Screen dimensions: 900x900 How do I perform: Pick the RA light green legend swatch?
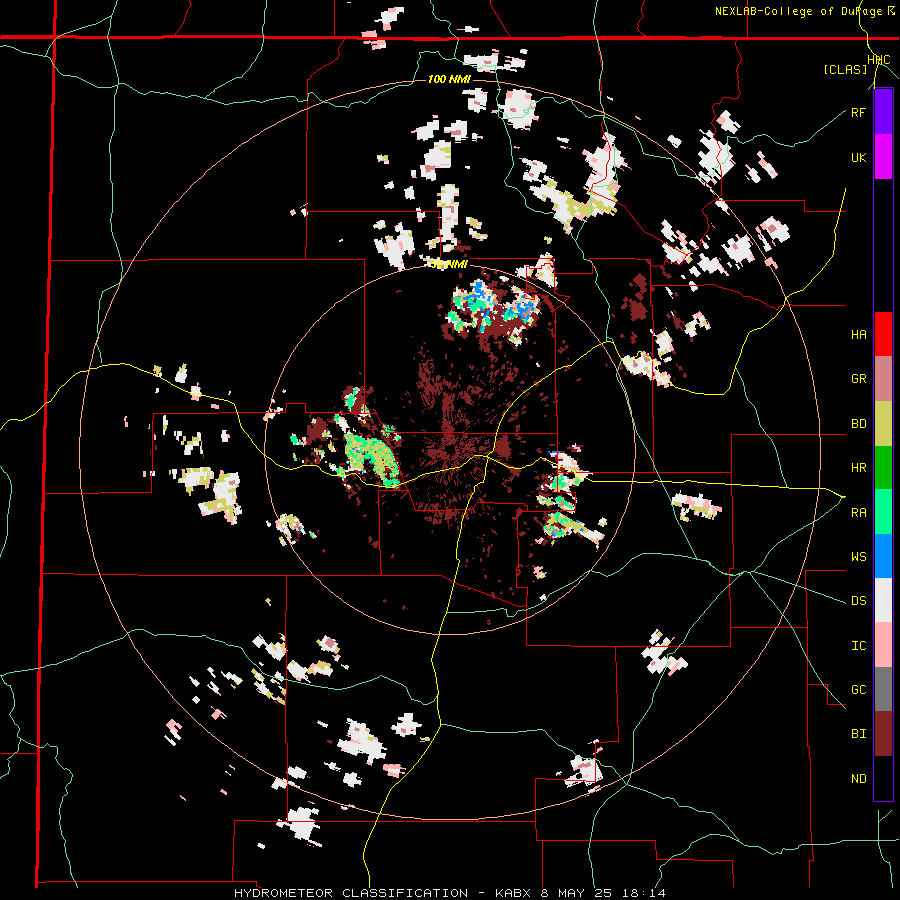[883, 512]
